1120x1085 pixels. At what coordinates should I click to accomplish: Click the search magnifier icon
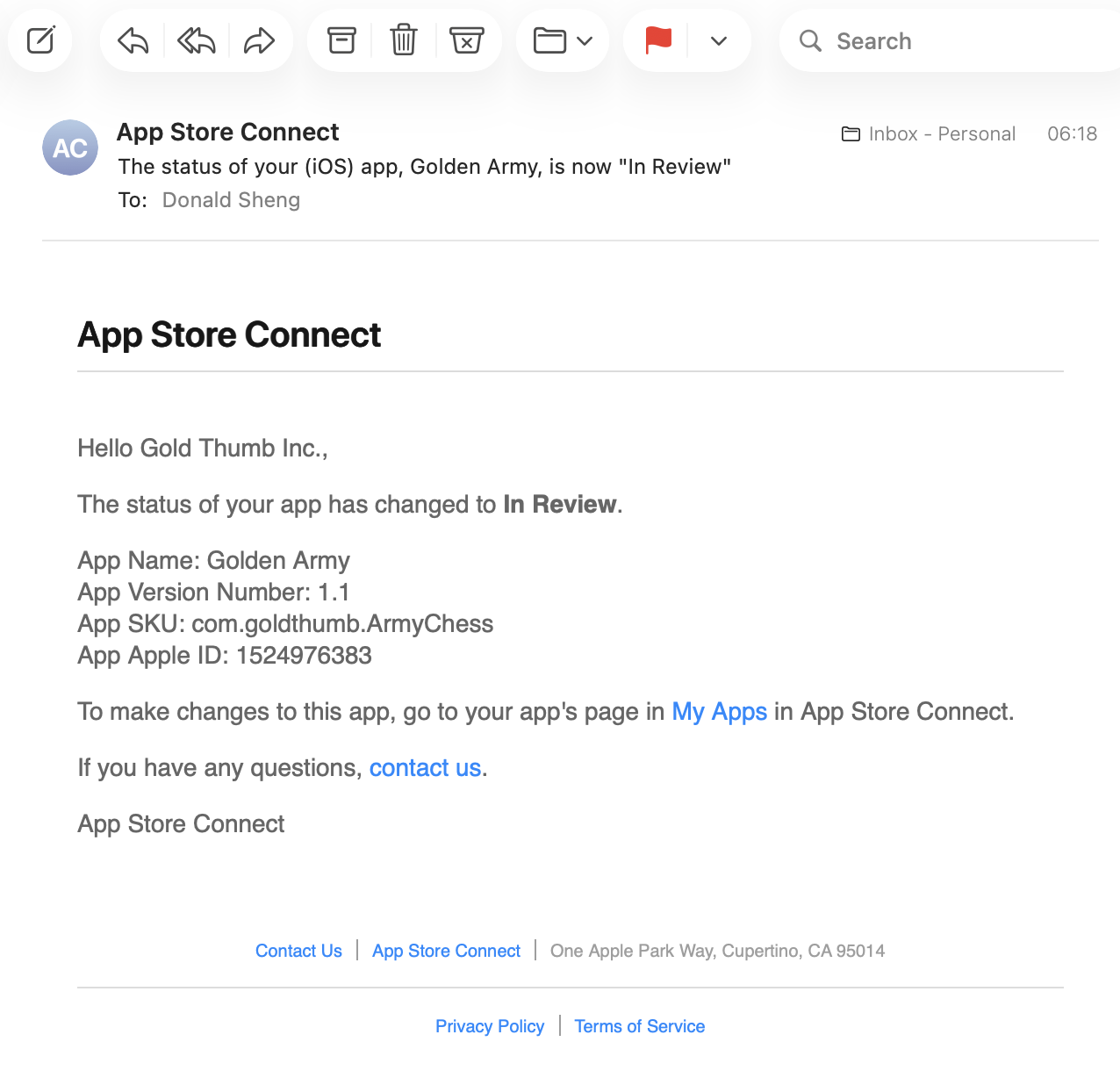coord(810,40)
